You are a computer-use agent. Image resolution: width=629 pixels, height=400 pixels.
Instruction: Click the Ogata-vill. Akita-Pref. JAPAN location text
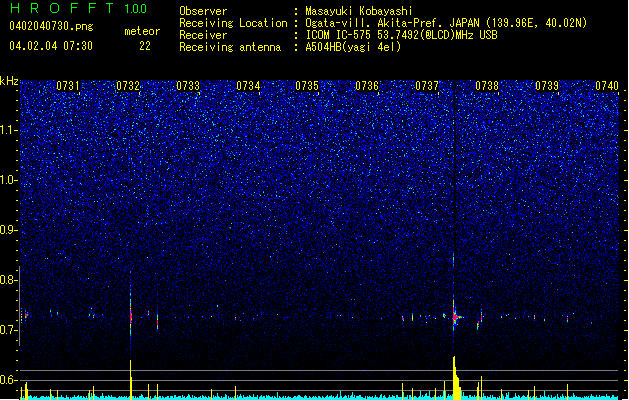click(x=446, y=23)
